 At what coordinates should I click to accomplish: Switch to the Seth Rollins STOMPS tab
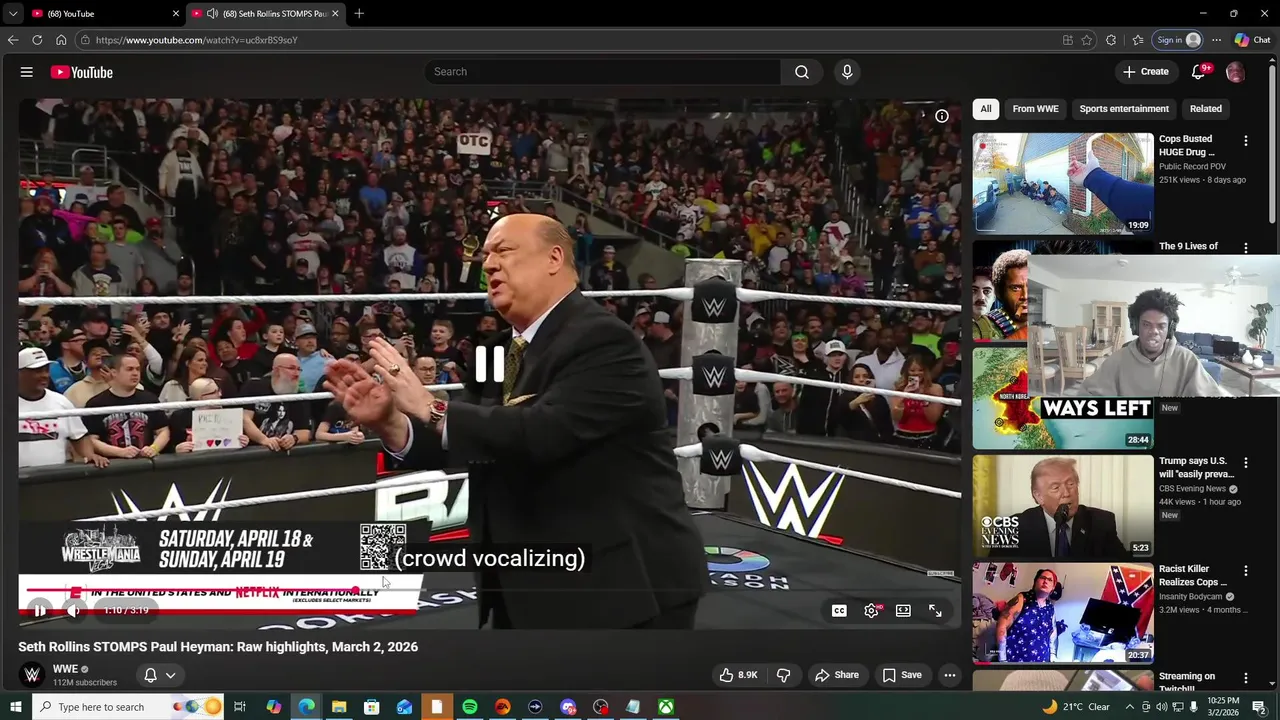[265, 13]
